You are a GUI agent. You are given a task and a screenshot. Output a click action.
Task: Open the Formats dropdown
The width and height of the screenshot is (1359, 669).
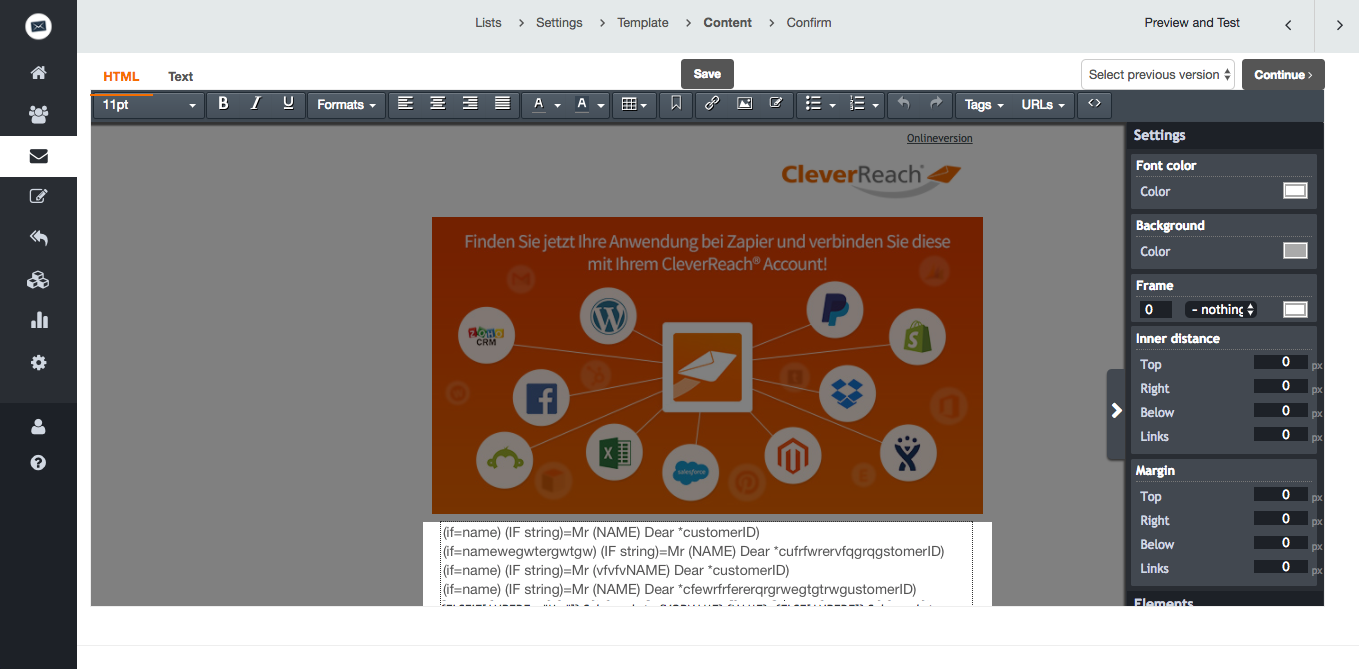coord(347,104)
